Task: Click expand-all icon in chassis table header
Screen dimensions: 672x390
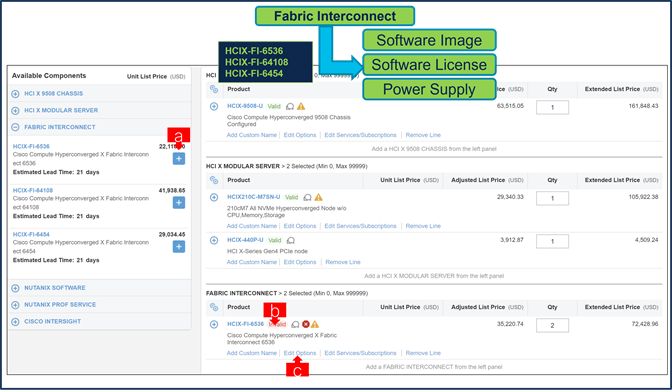Action: click(x=214, y=89)
